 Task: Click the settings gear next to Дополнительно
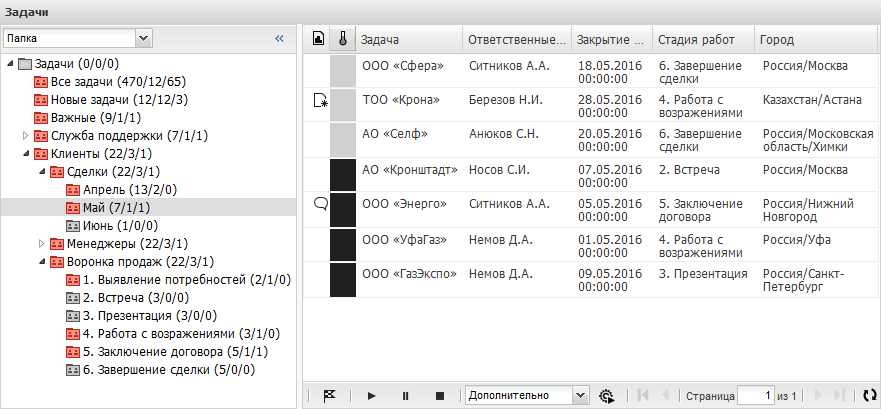(607, 396)
